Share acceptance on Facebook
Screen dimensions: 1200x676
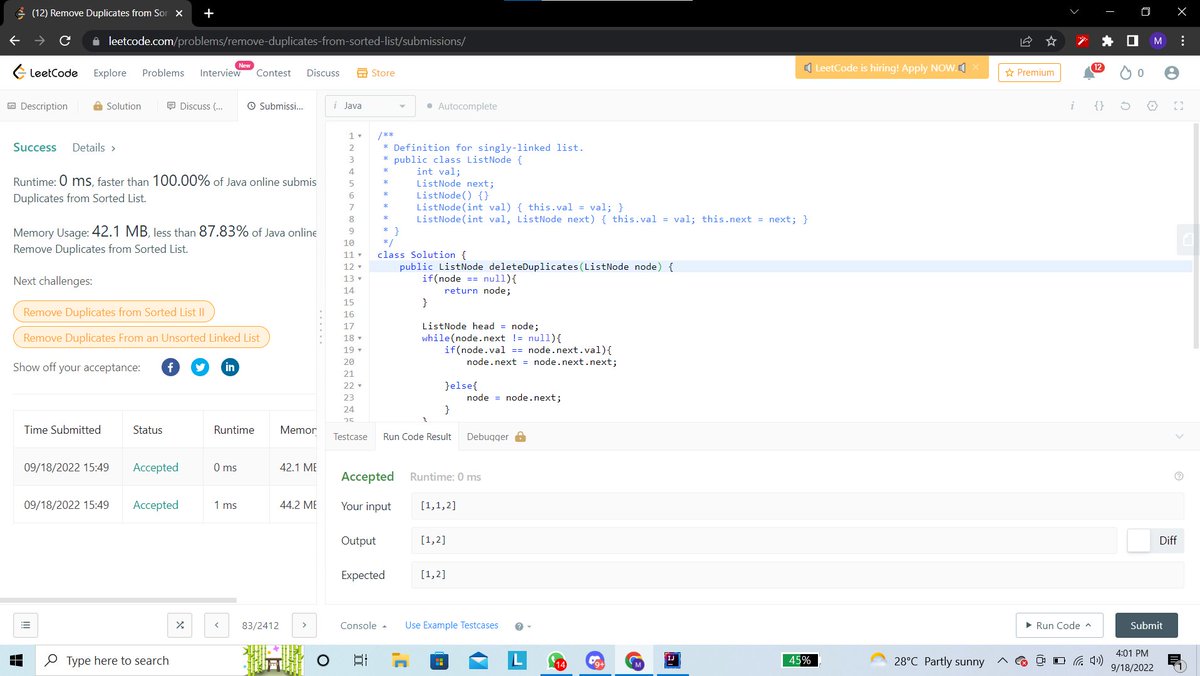coord(170,367)
